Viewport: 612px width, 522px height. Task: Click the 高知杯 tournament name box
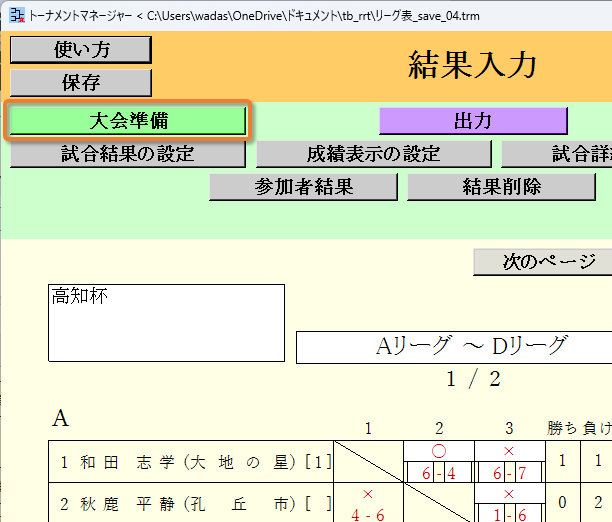click(x=166, y=323)
